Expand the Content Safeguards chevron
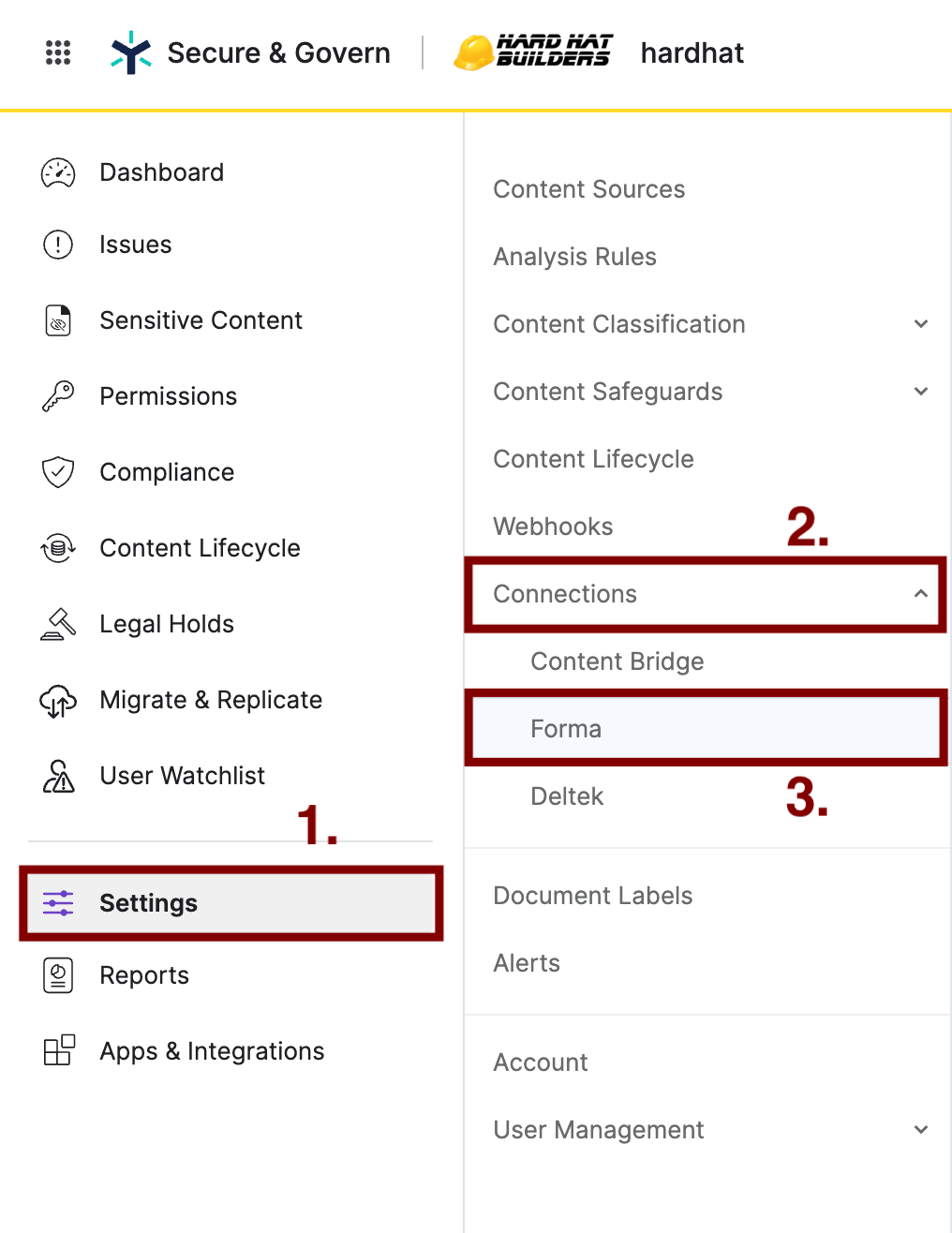 tap(921, 392)
